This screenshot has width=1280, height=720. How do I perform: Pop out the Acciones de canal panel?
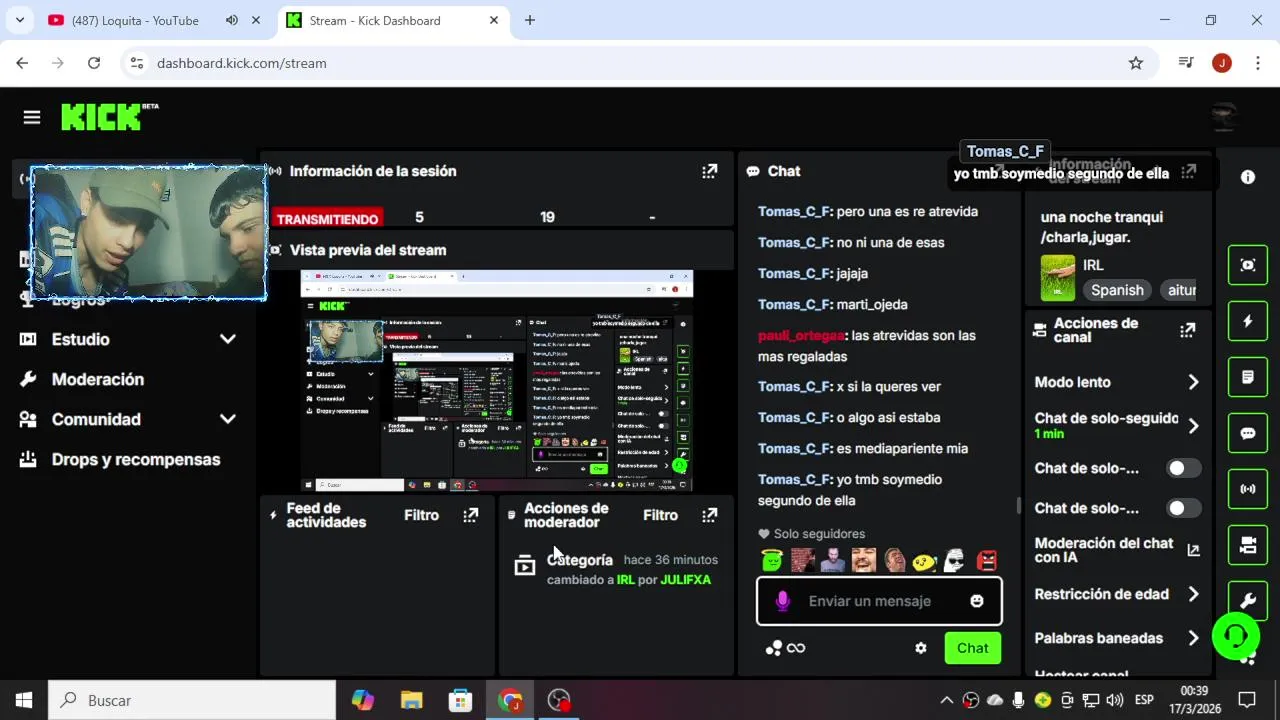[1188, 330]
